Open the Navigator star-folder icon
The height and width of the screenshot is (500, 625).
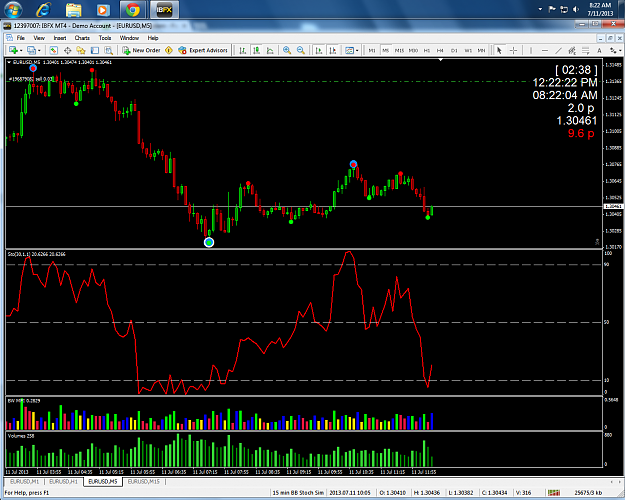[x=81, y=50]
